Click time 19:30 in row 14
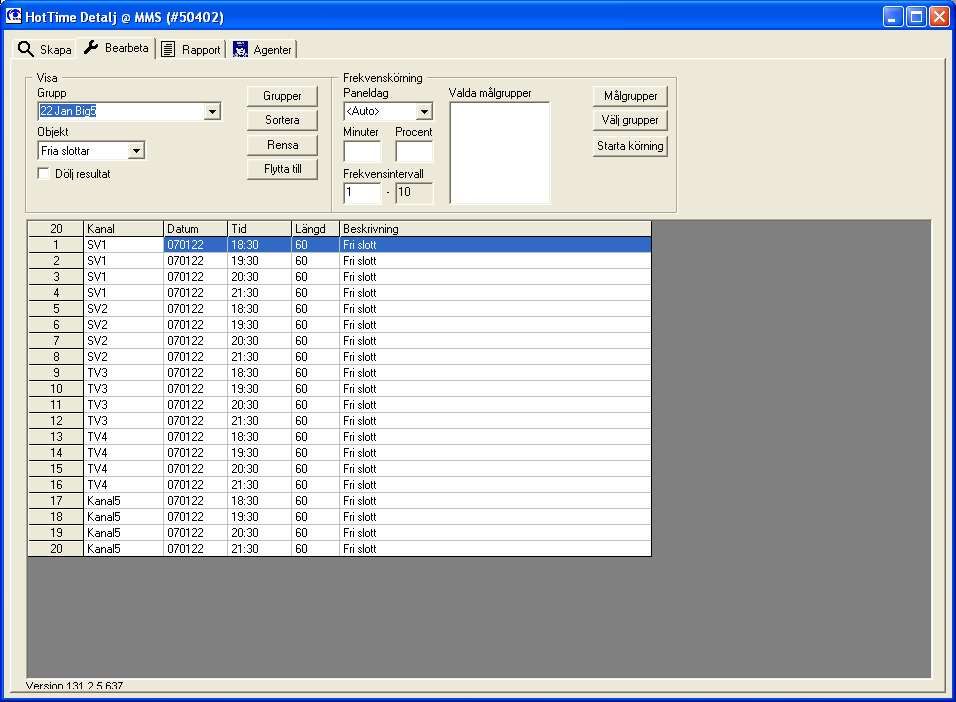Viewport: 956px width, 702px height. [x=259, y=453]
